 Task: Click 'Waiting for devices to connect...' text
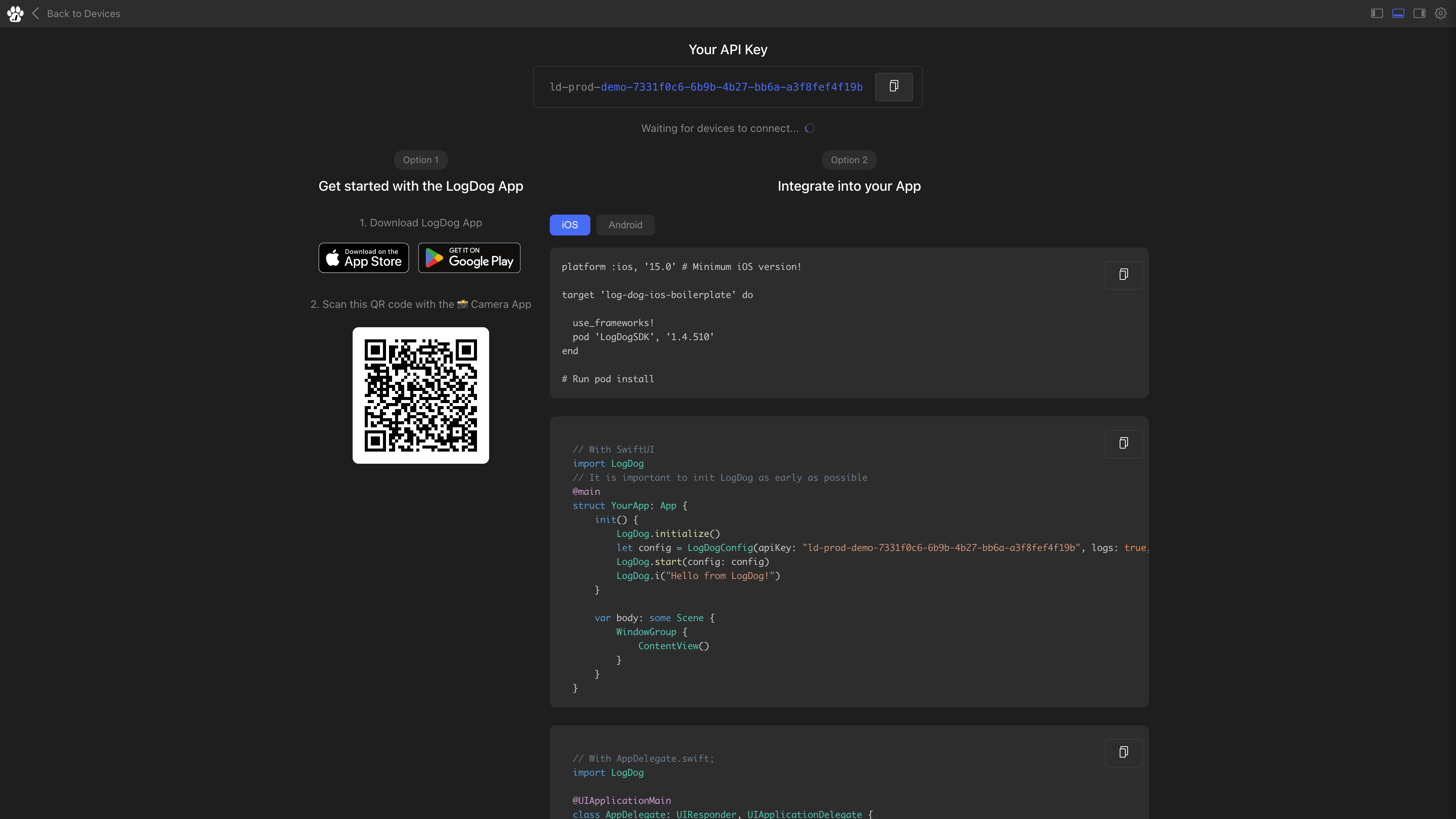click(x=720, y=128)
